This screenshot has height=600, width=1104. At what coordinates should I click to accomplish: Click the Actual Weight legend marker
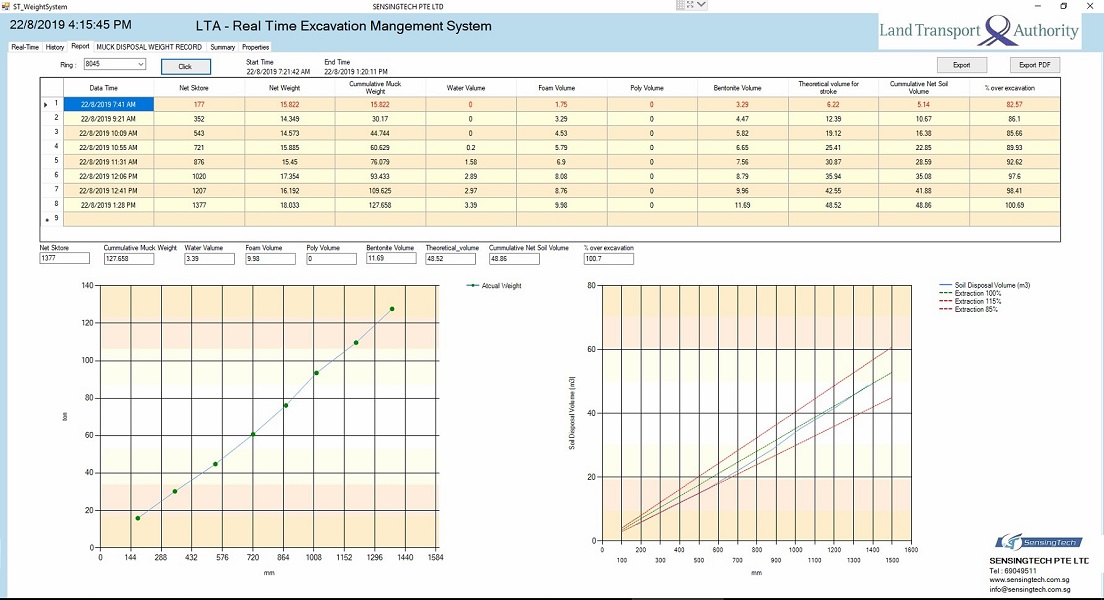[x=472, y=286]
